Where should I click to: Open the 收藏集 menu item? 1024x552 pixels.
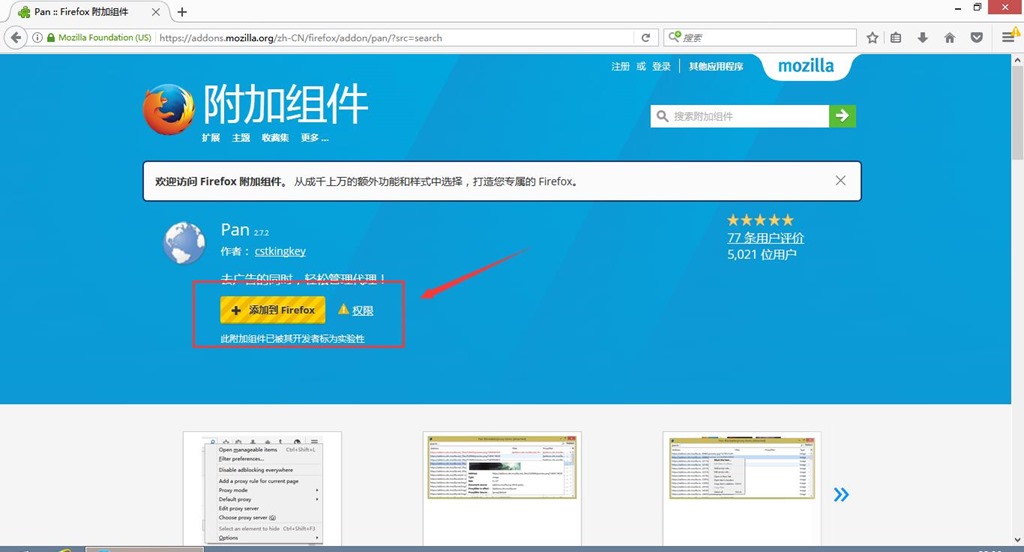pos(275,137)
